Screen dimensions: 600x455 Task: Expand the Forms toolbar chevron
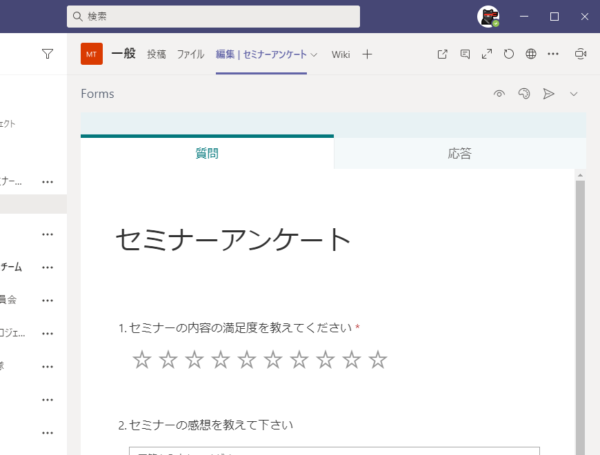(x=574, y=94)
